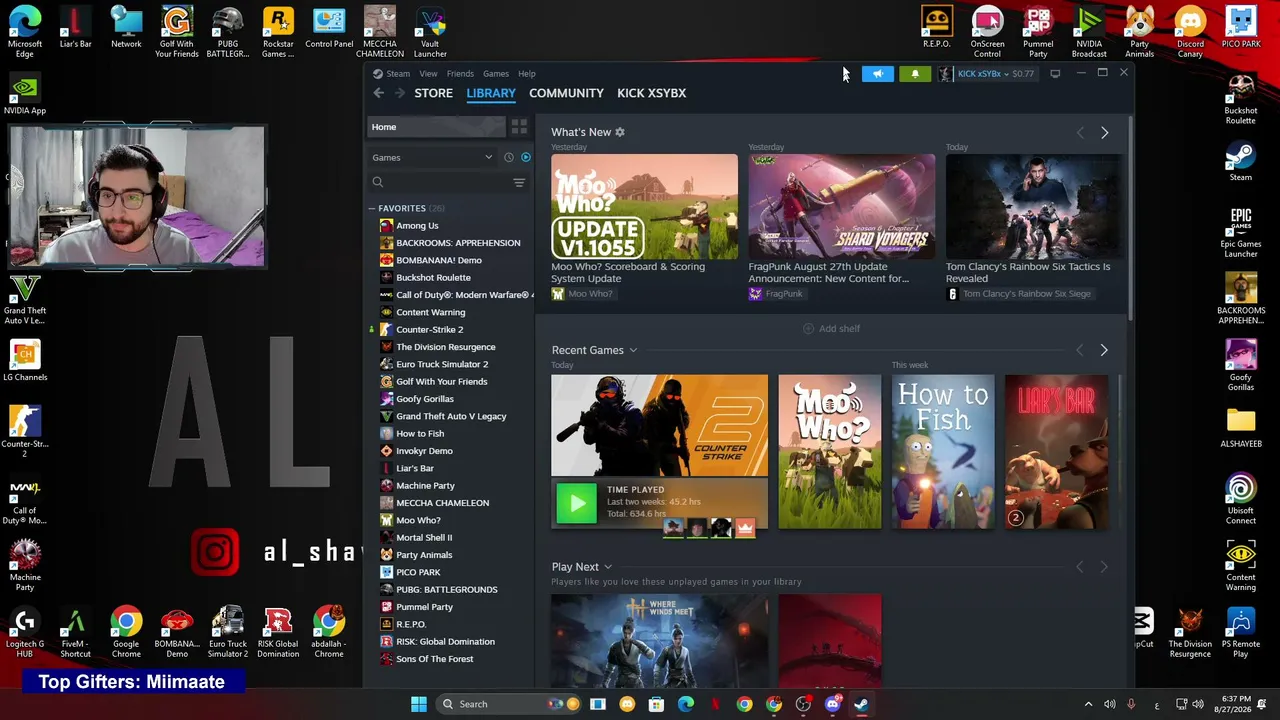Toggle the recent-activity clock filter in the library sidebar
The image size is (1280, 720).
coord(509,157)
